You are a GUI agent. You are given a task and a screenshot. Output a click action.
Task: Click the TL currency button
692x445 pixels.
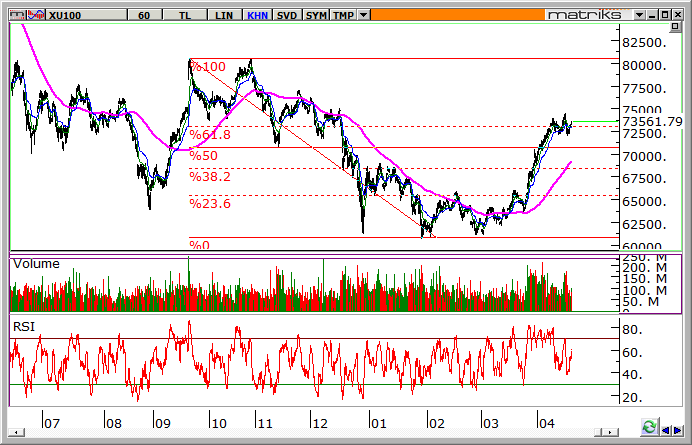point(186,16)
